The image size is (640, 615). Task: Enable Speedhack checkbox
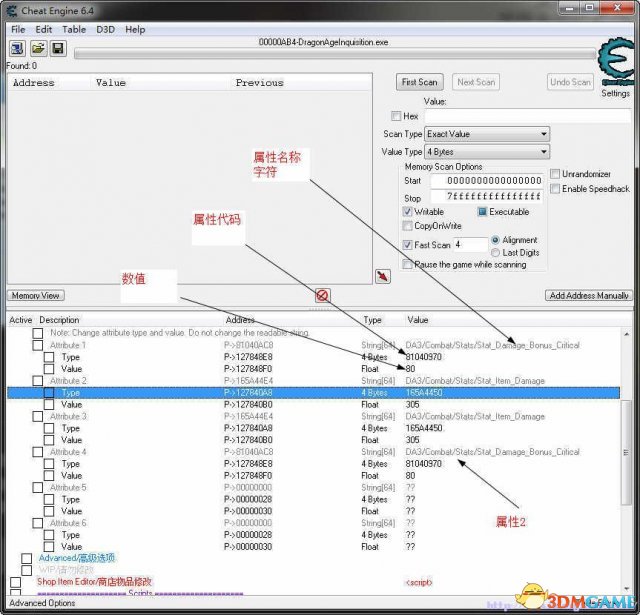[555, 189]
